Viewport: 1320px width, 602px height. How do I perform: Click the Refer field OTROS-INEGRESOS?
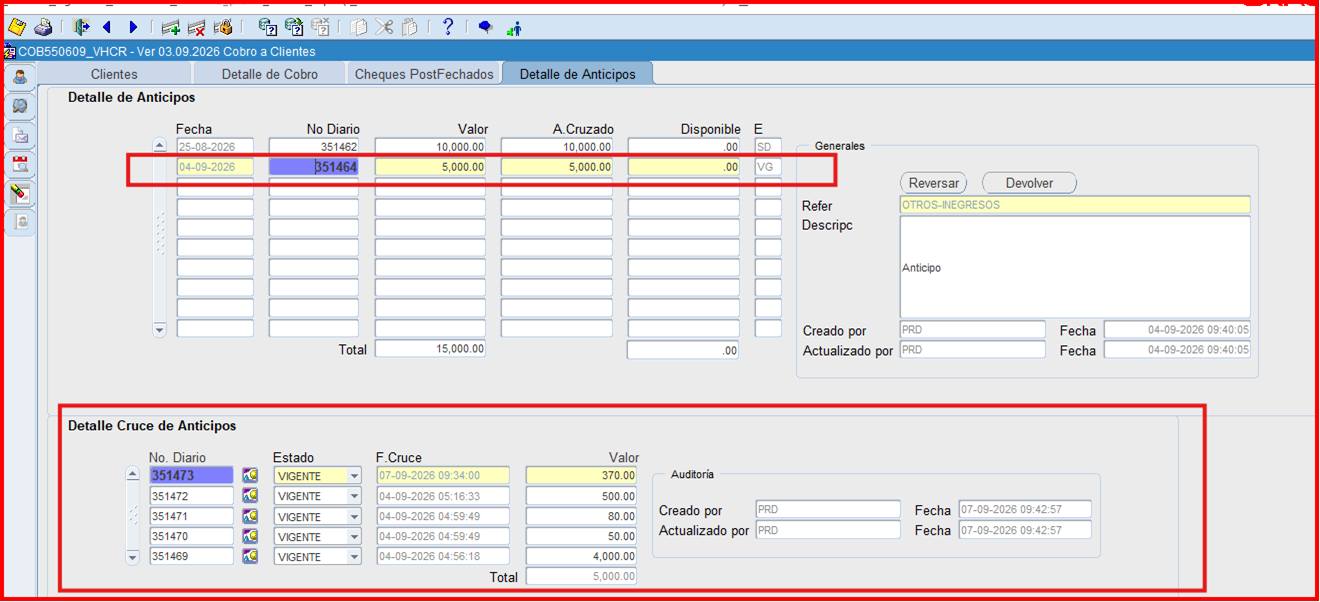coord(1075,205)
